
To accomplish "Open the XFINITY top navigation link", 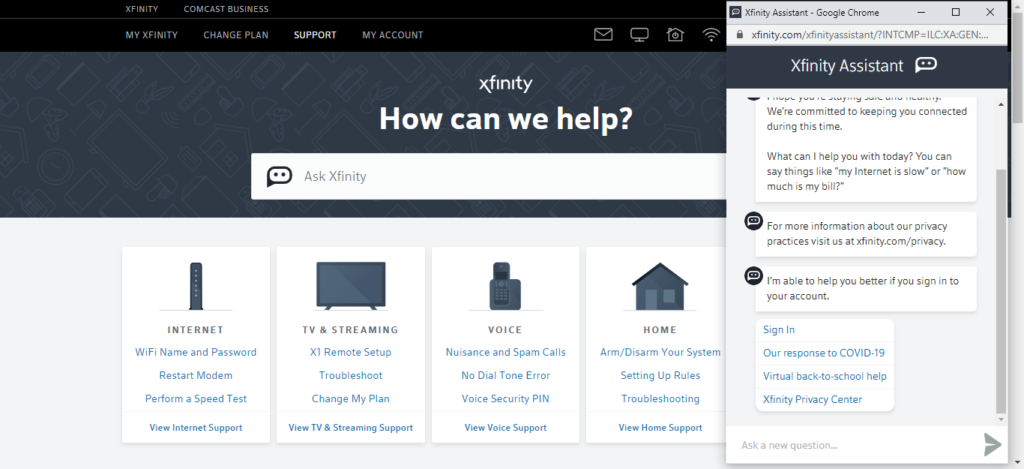I will click(142, 9).
